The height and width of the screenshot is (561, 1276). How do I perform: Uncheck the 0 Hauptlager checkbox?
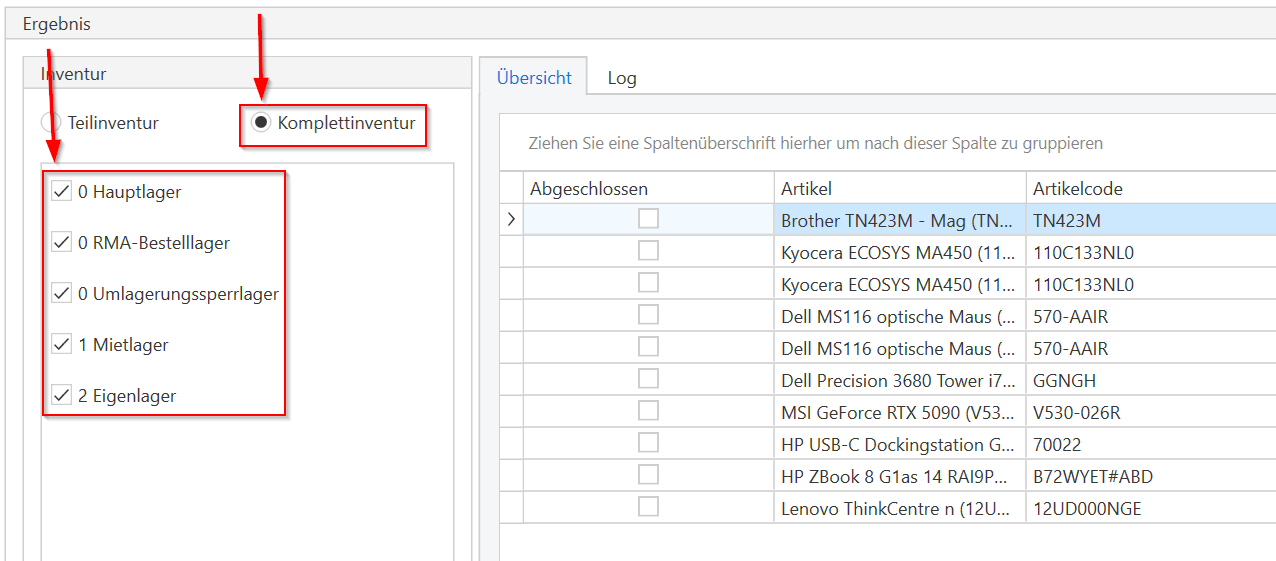tap(62, 192)
